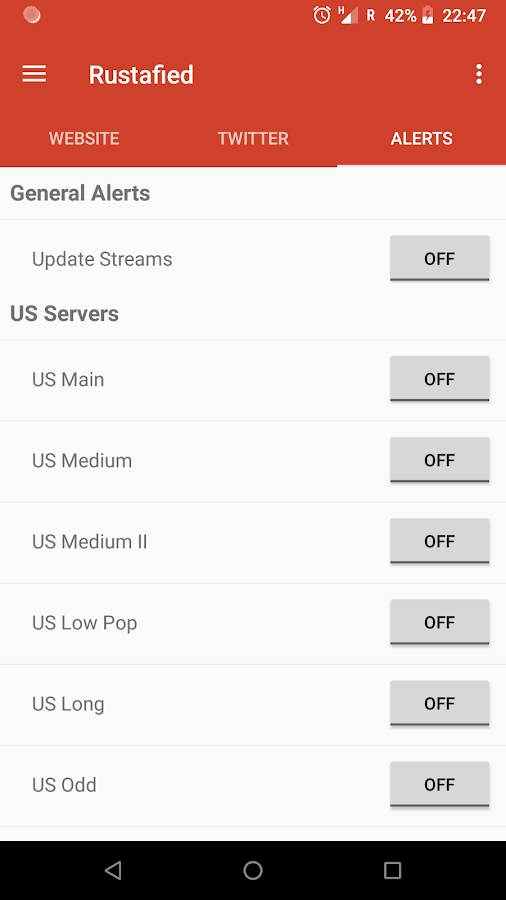This screenshot has width=506, height=900.
Task: Switch on the US Long alert
Action: click(x=439, y=703)
